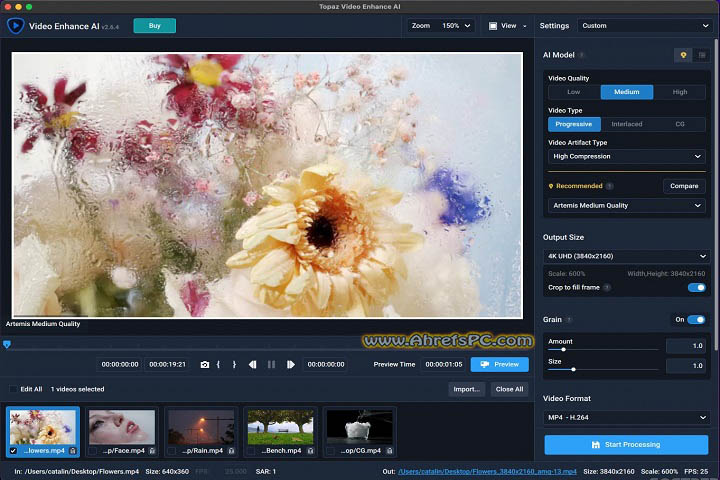This screenshot has width=720, height=480.
Task: Click the Grain Size value field
Action: [x=686, y=366]
